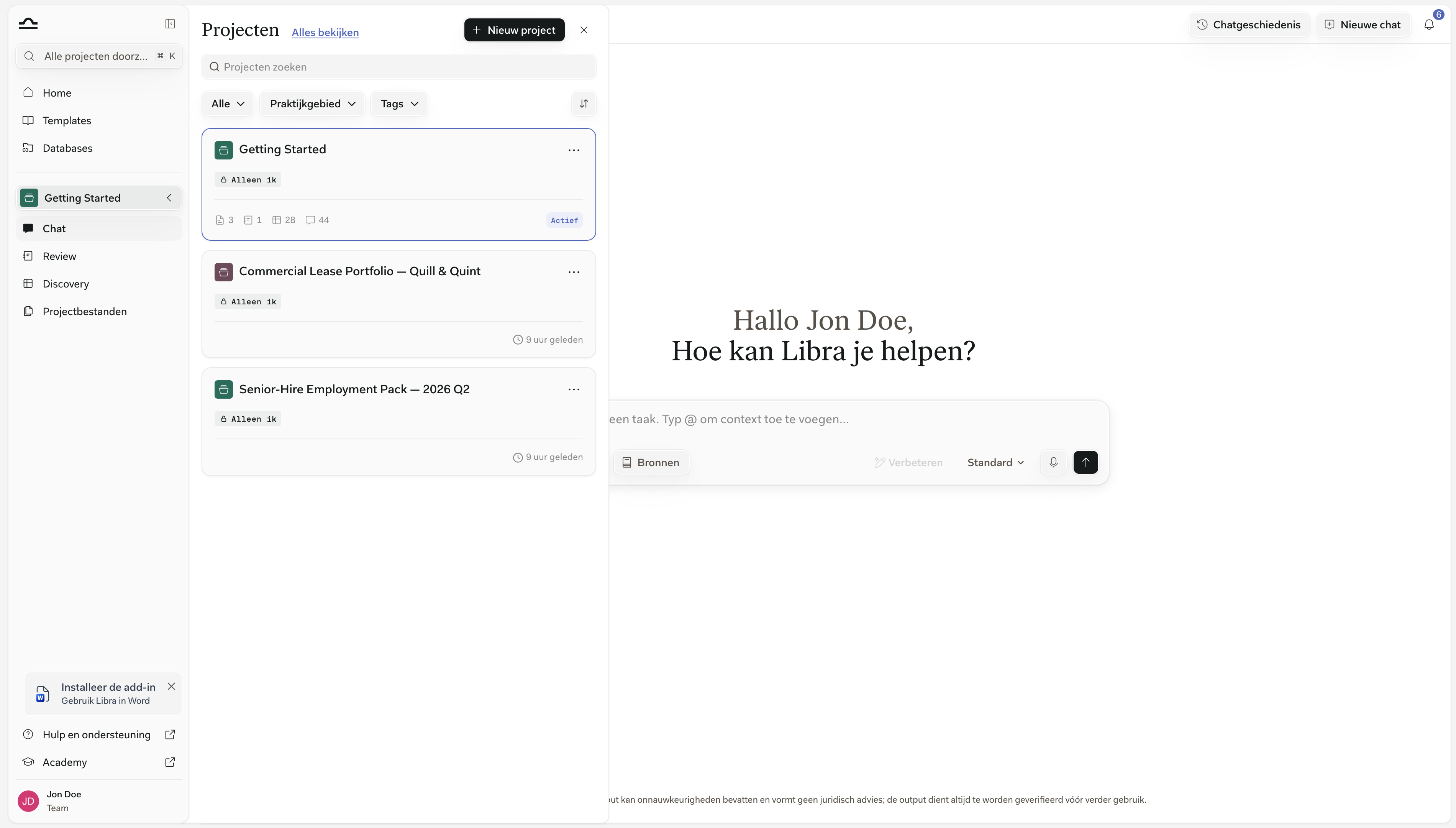Open the Standard mode dropdown
This screenshot has width=1456, height=828.
(x=996, y=462)
